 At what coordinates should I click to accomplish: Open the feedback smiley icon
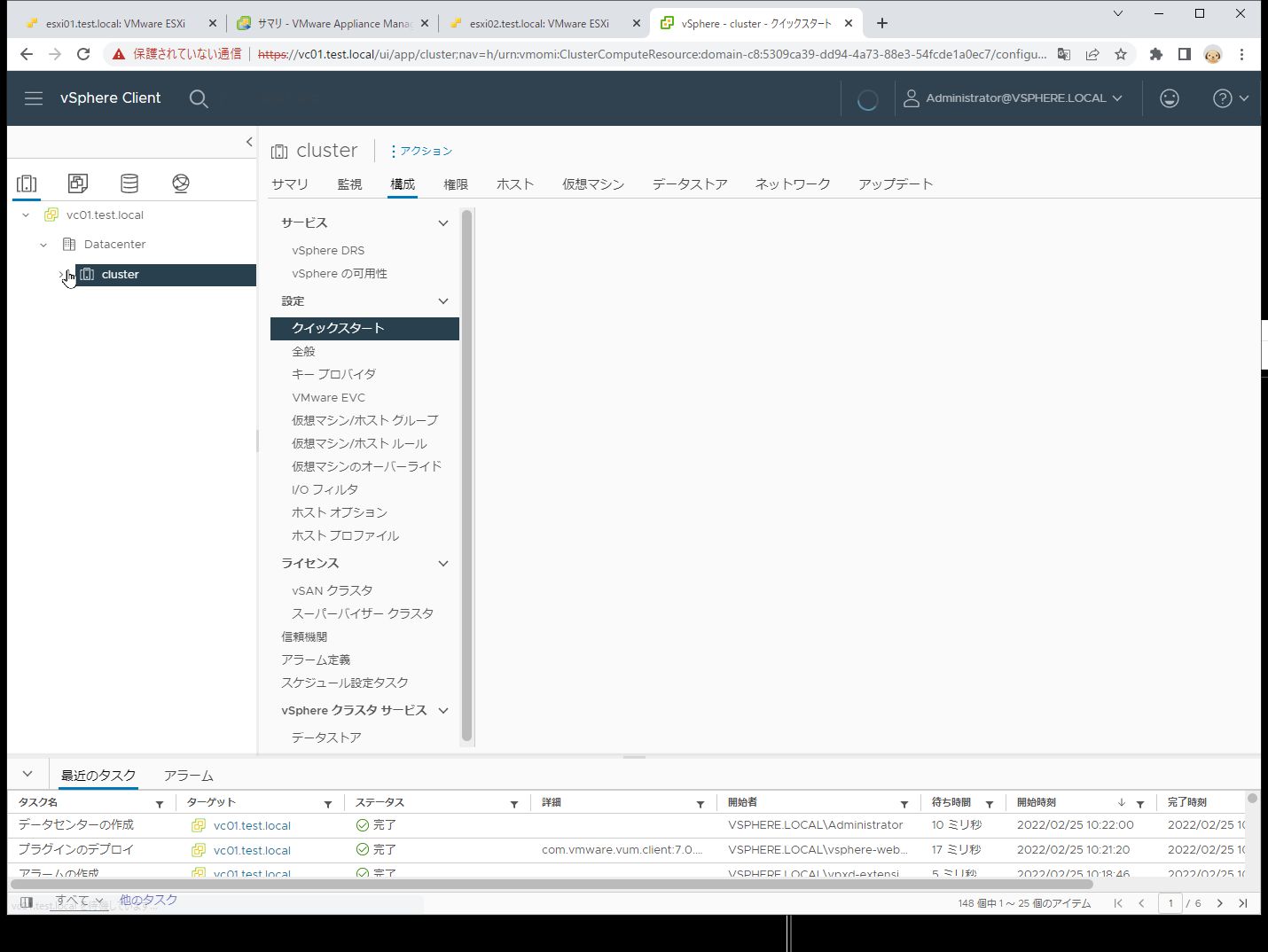point(1170,98)
